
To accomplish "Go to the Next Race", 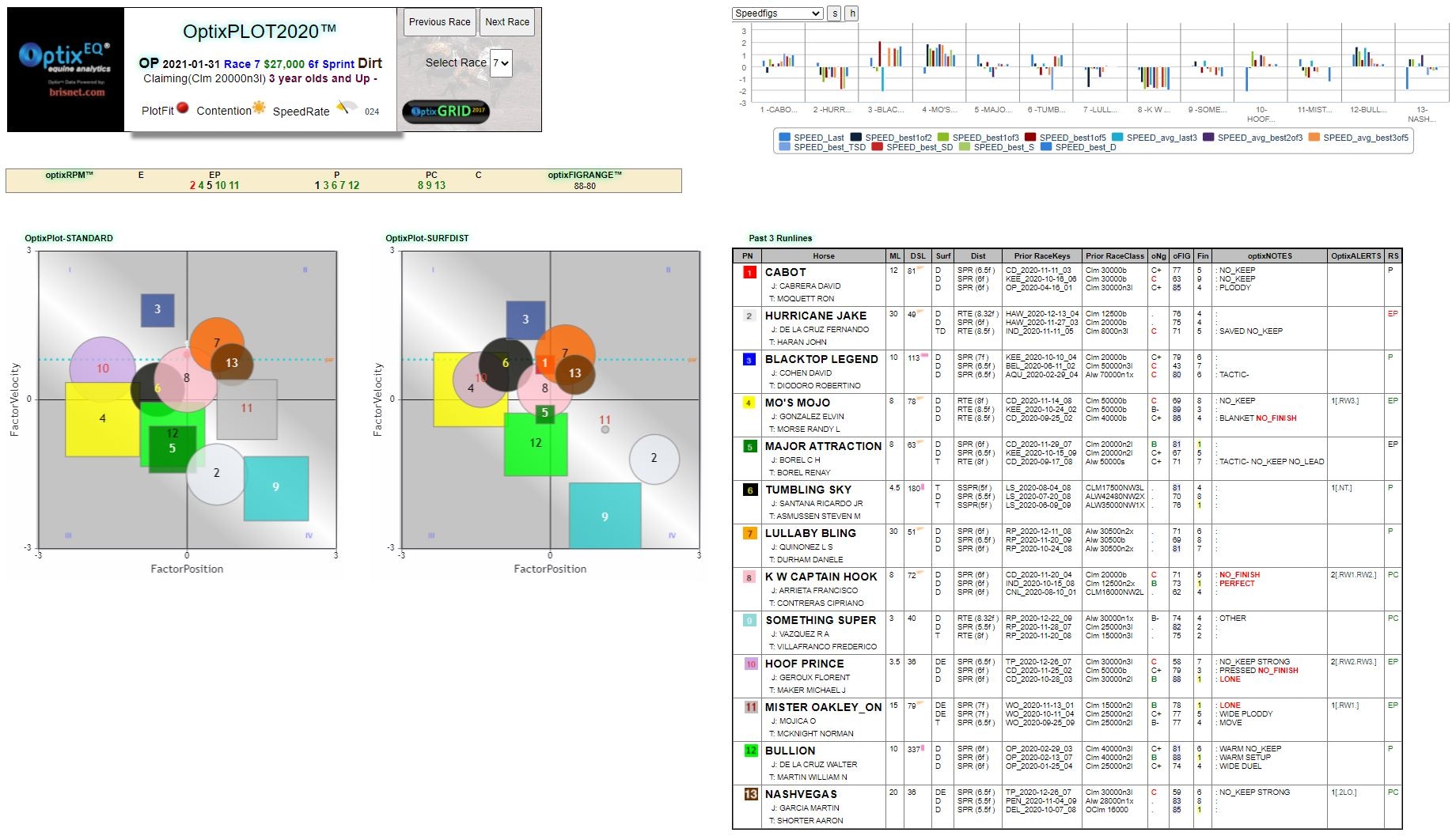I will pyautogui.click(x=506, y=22).
